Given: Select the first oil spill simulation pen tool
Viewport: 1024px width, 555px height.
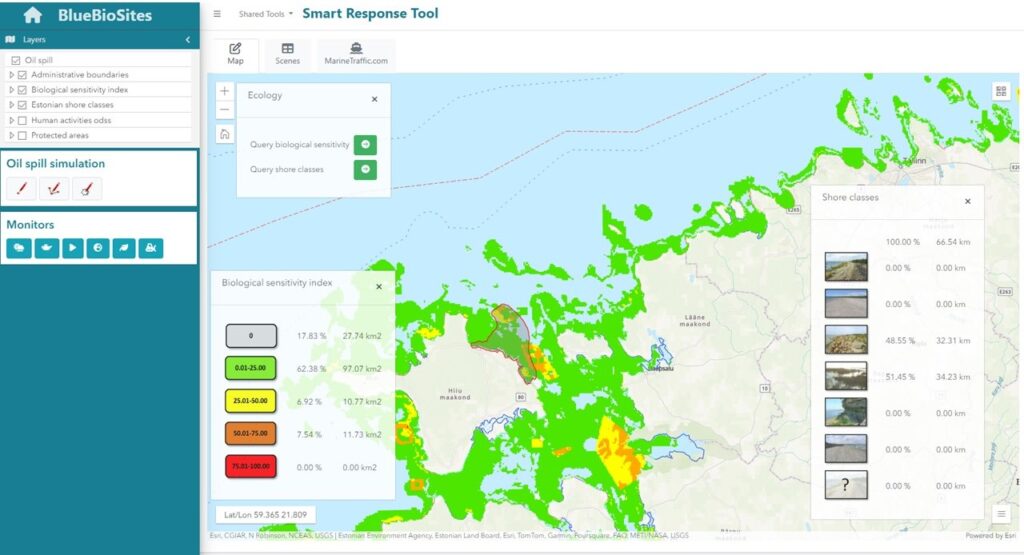Looking at the screenshot, I should [20, 188].
